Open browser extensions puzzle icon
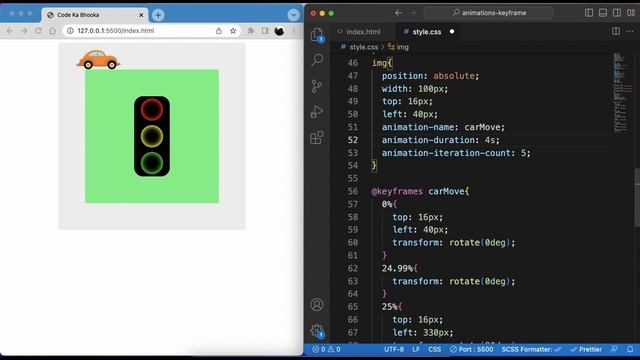640x360 pixels. (x=251, y=31)
